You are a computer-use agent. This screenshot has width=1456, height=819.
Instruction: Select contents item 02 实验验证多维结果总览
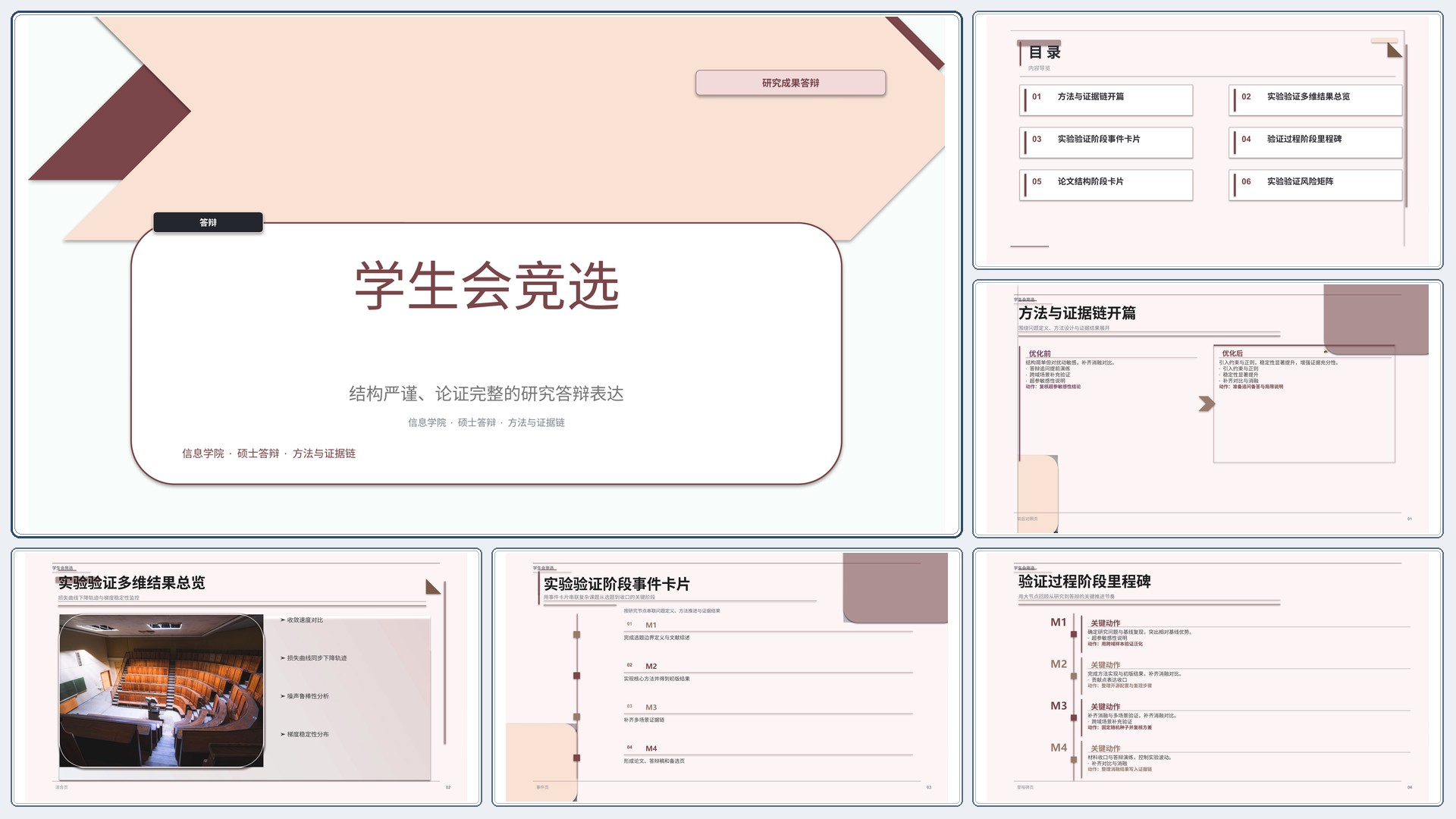1315,100
